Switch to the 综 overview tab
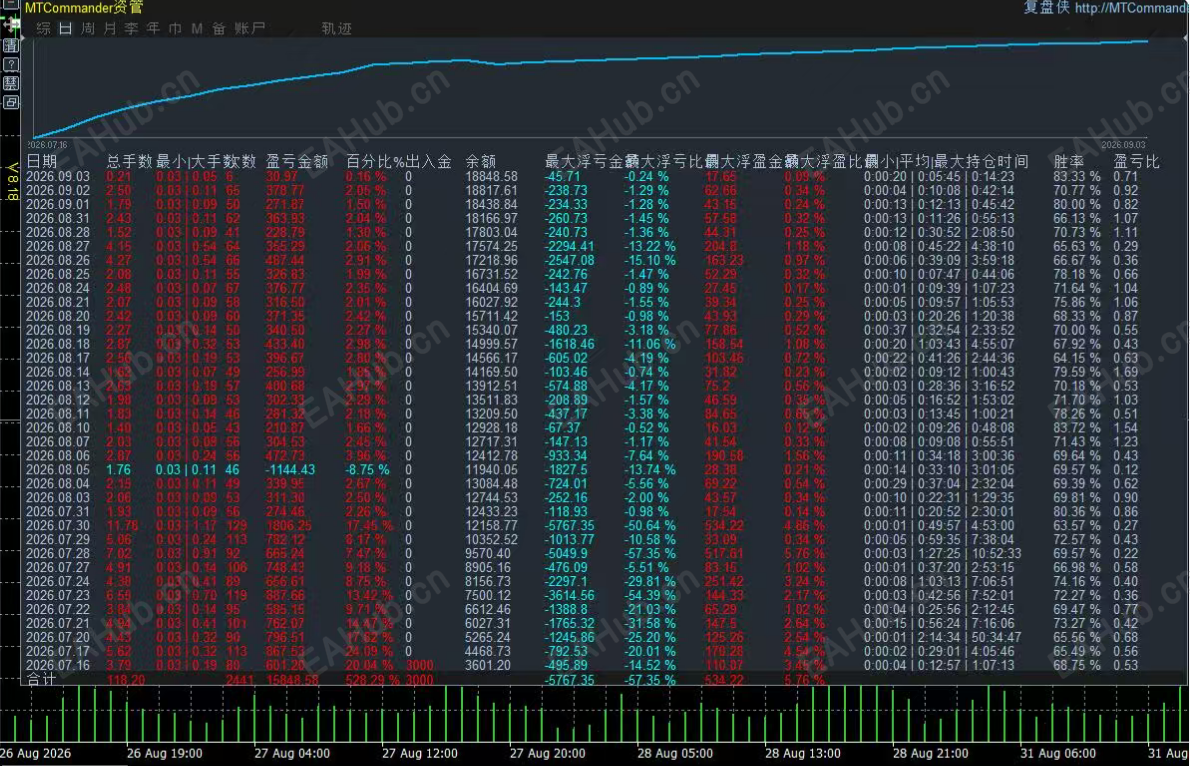 [43, 29]
